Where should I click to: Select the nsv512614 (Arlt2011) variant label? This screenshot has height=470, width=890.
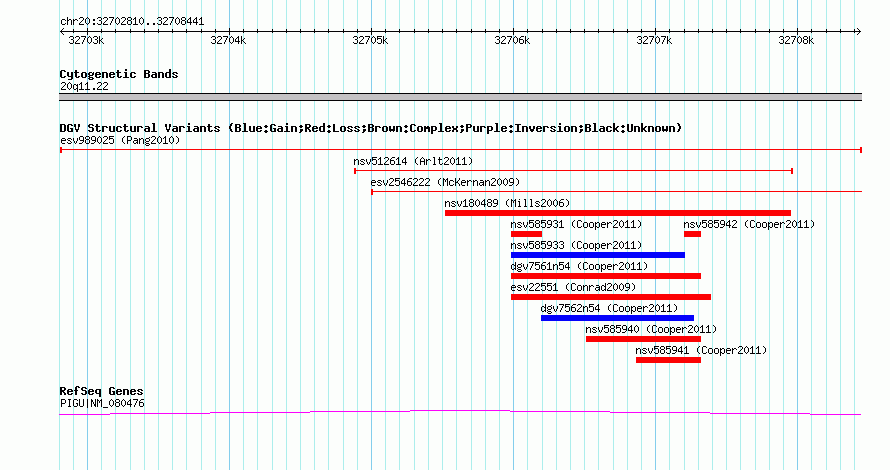click(413, 161)
